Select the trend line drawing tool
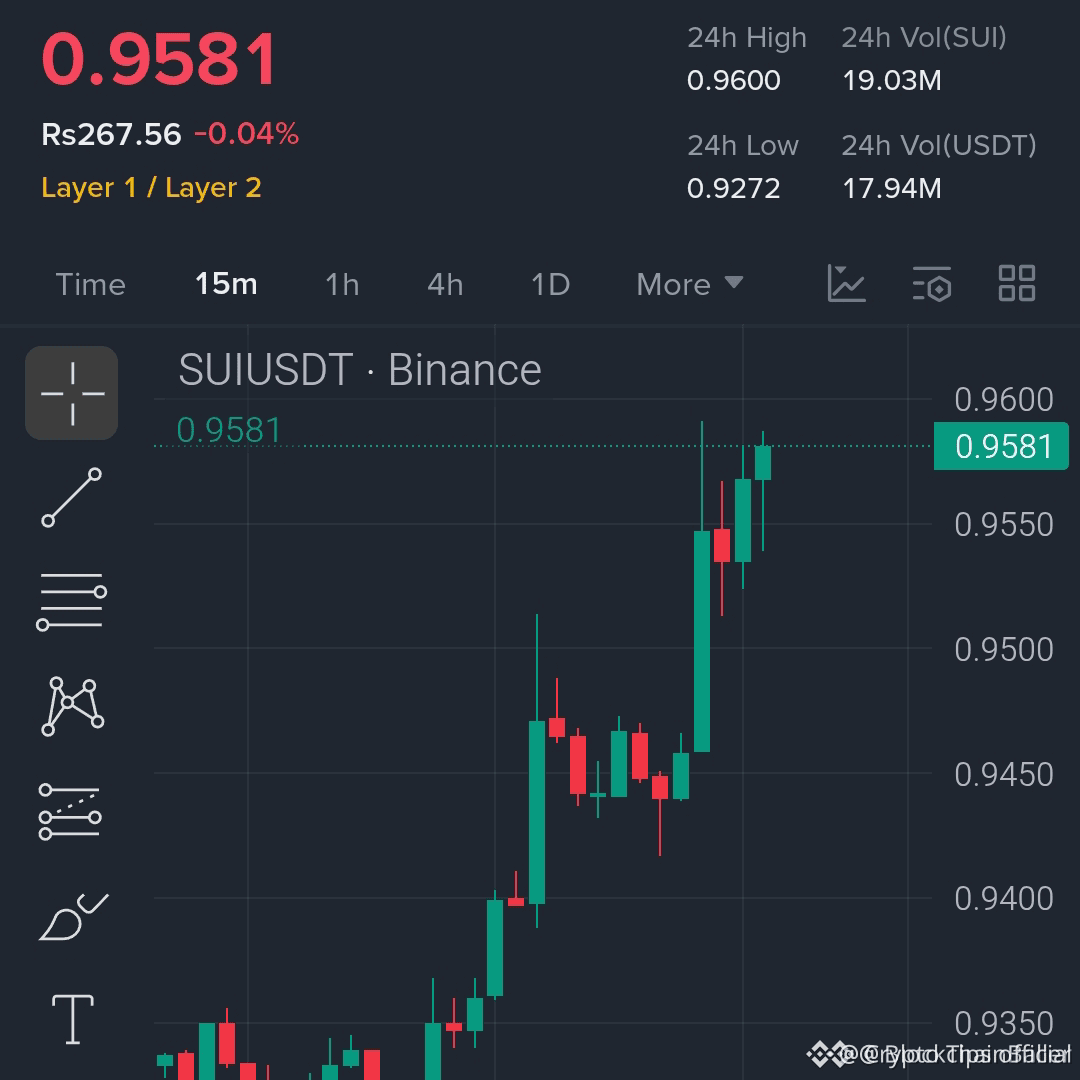The image size is (1080, 1080). [72, 497]
